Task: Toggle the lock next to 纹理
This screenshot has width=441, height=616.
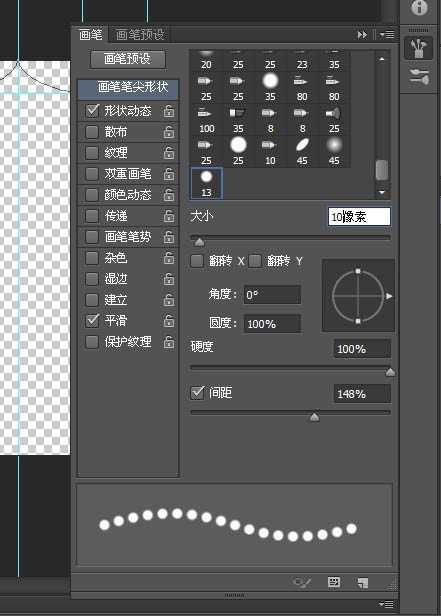Action: point(169,153)
